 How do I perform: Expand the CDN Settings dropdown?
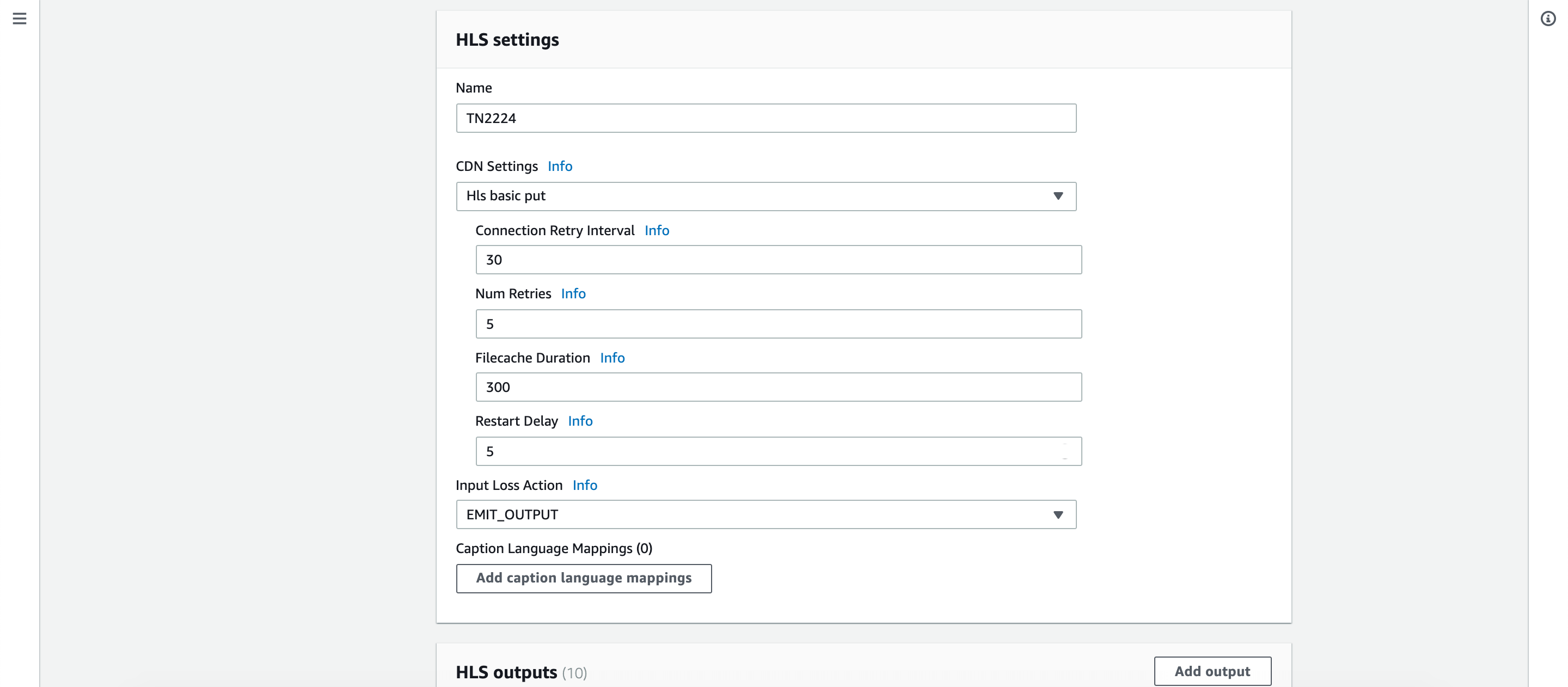[x=765, y=196]
